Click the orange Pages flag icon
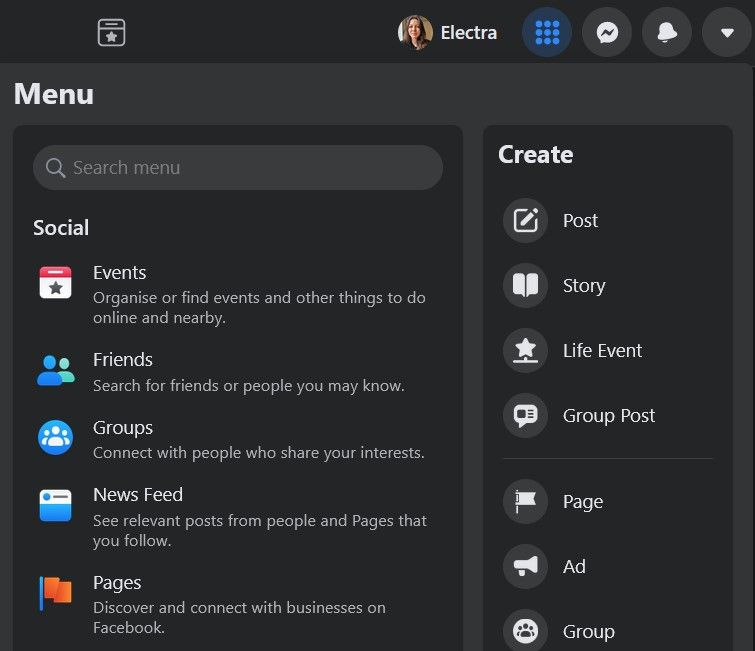755x651 pixels. 56,592
